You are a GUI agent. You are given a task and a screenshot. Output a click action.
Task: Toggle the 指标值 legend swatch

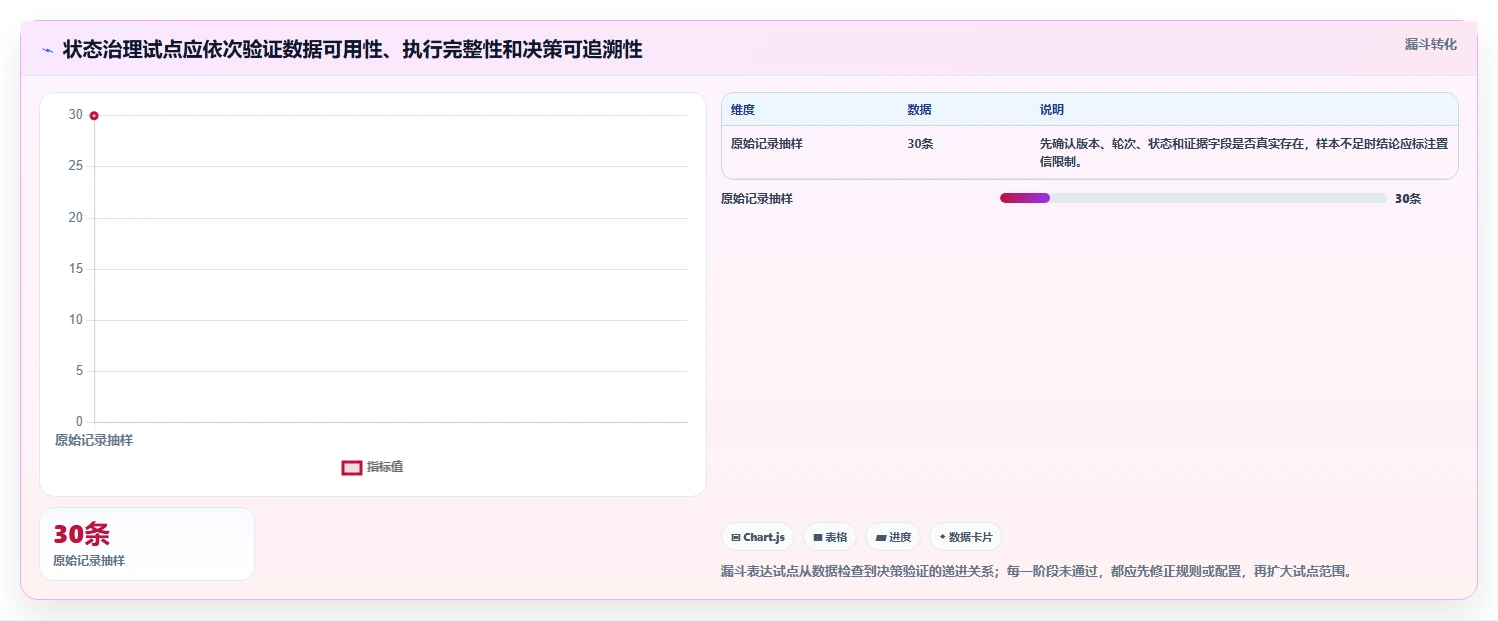click(351, 467)
